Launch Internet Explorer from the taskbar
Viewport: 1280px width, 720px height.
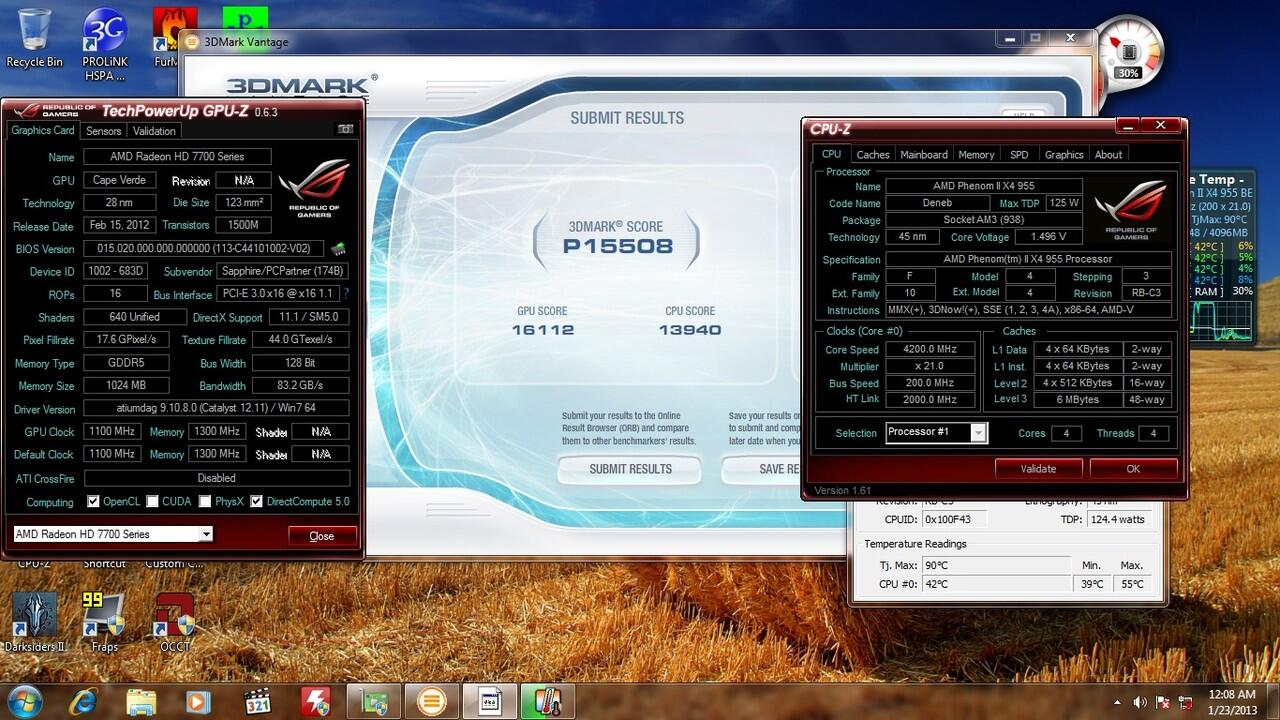84,700
